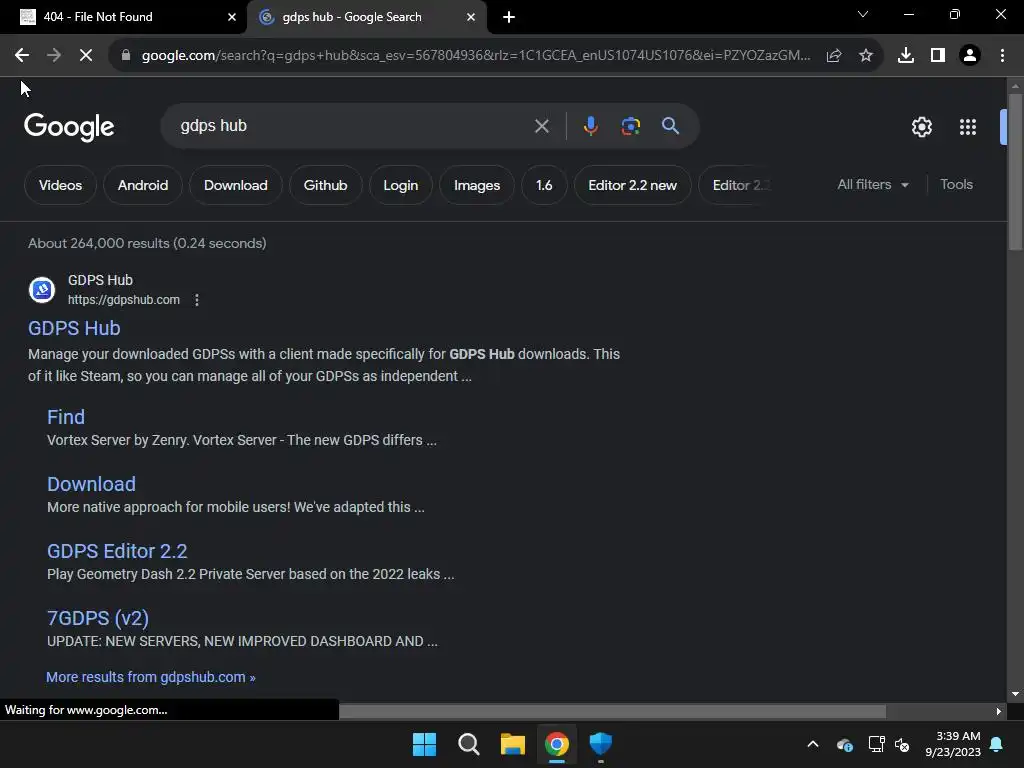Open Chrome profile avatar menu

tap(970, 56)
